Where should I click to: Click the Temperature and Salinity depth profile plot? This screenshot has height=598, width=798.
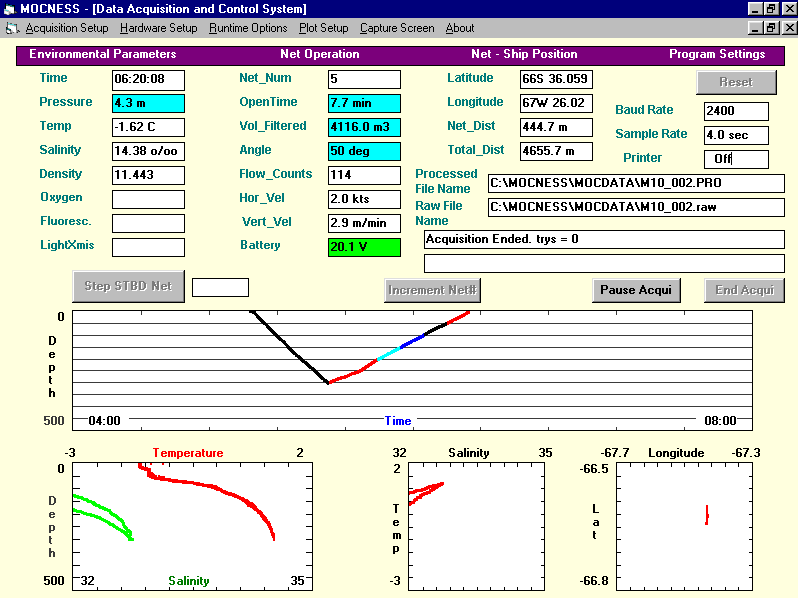pyautogui.click(x=192, y=527)
